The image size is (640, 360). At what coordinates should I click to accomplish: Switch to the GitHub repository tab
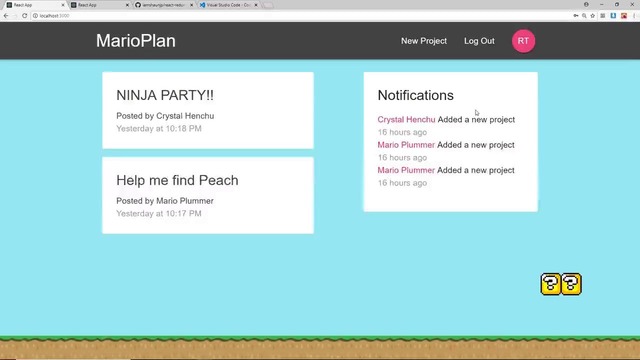point(163,5)
